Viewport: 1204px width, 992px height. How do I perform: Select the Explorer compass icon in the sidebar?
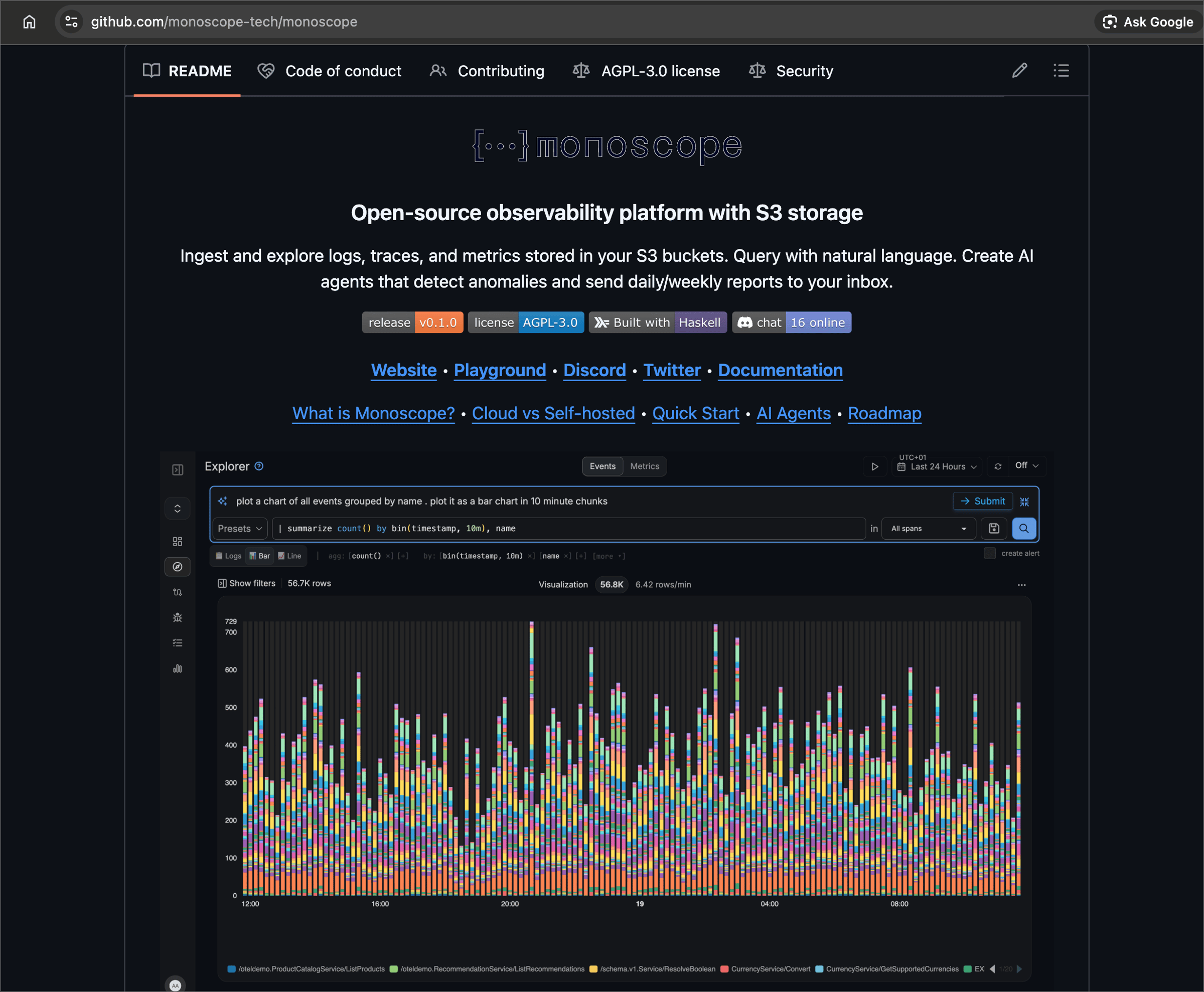pyautogui.click(x=177, y=567)
